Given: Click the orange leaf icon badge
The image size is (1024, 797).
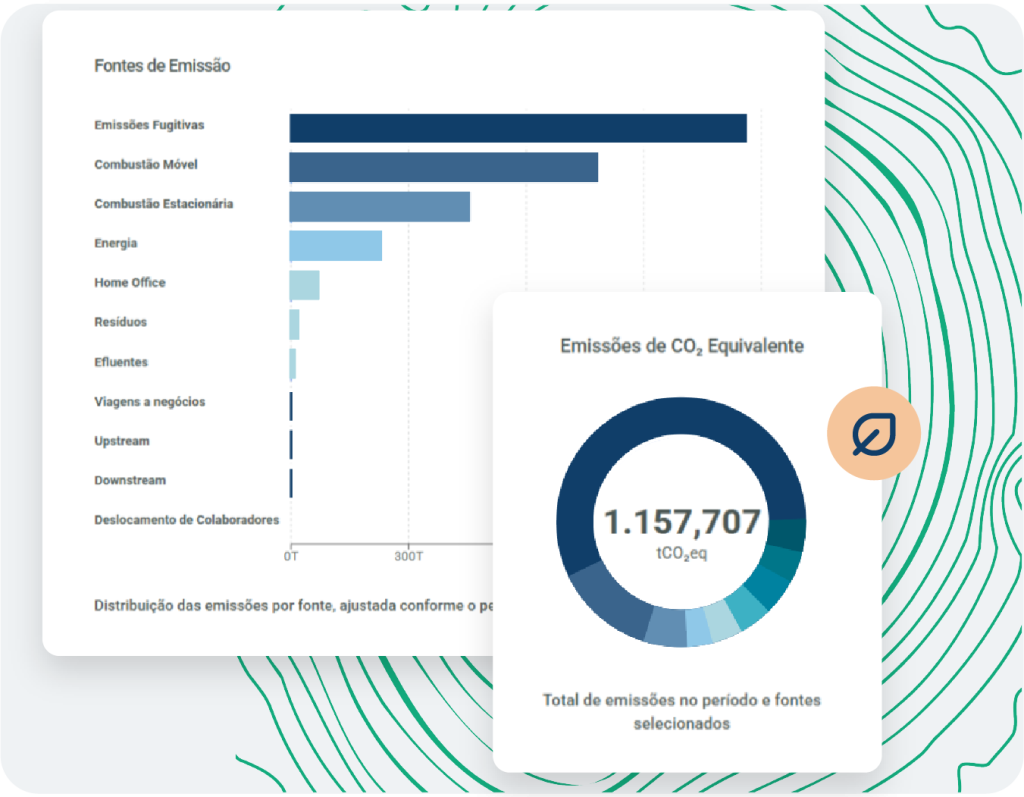Looking at the screenshot, I should [x=874, y=433].
